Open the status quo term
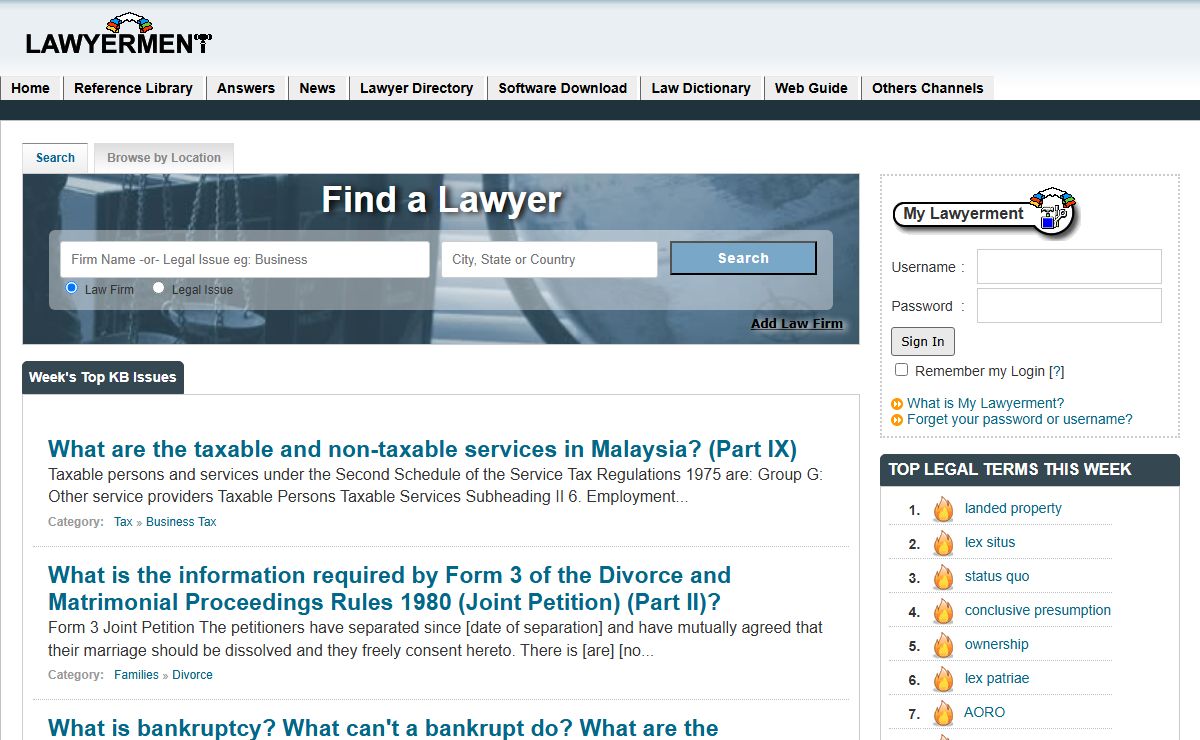The height and width of the screenshot is (740, 1200). click(x=997, y=576)
